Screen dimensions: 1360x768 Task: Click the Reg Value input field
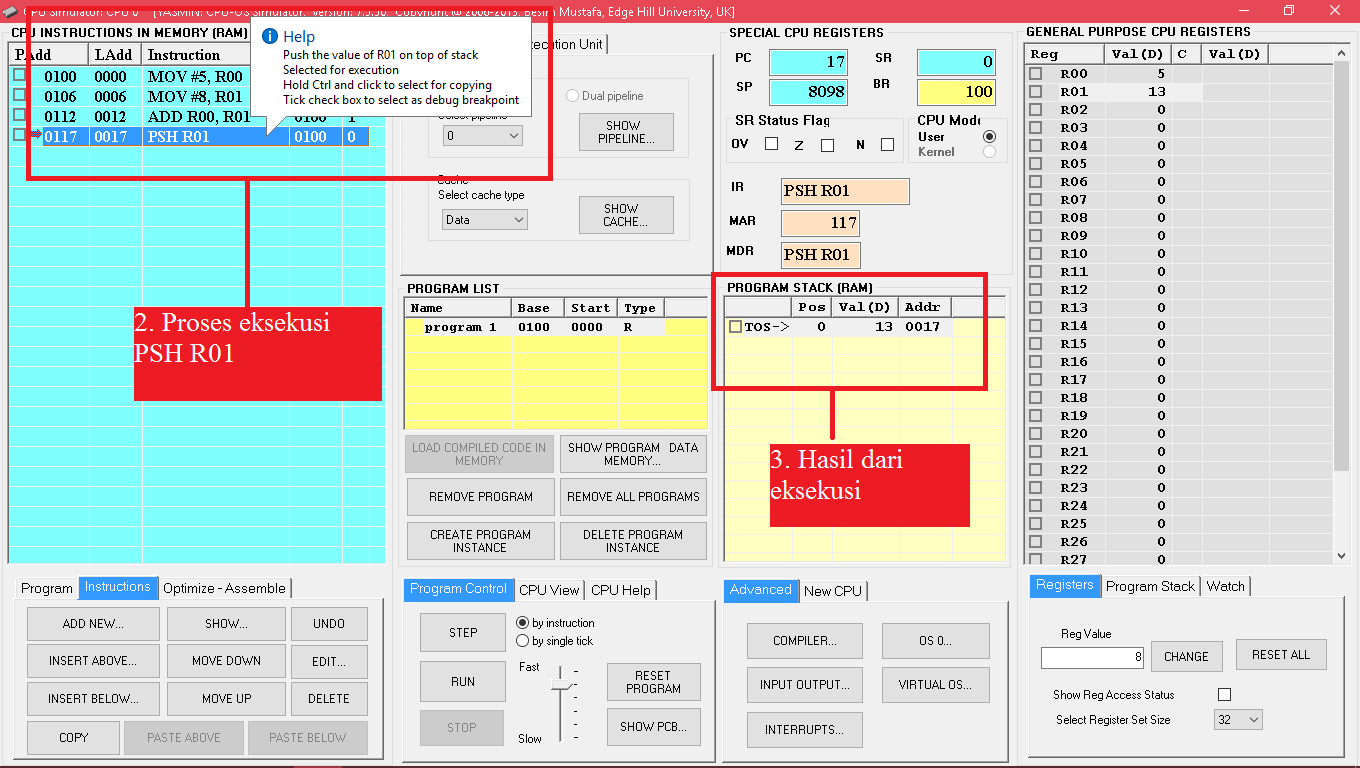point(1092,657)
